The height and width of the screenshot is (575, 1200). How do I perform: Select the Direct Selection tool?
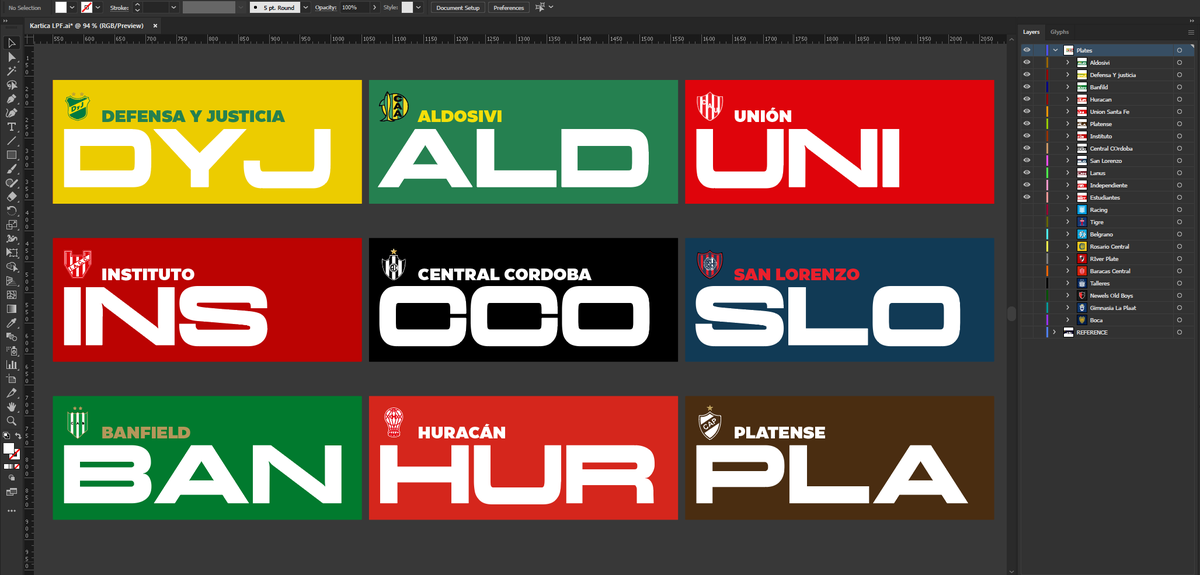[12, 57]
